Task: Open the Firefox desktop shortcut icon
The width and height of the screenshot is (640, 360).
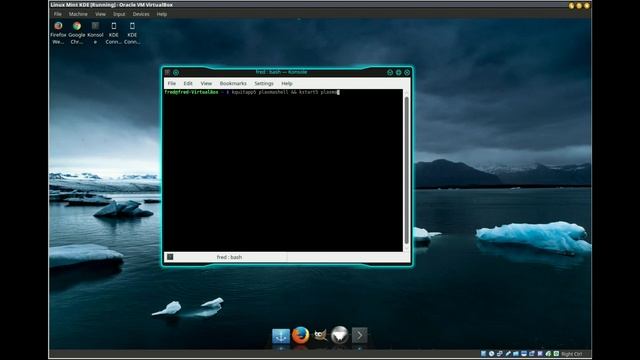Action: pyautogui.click(x=58, y=26)
